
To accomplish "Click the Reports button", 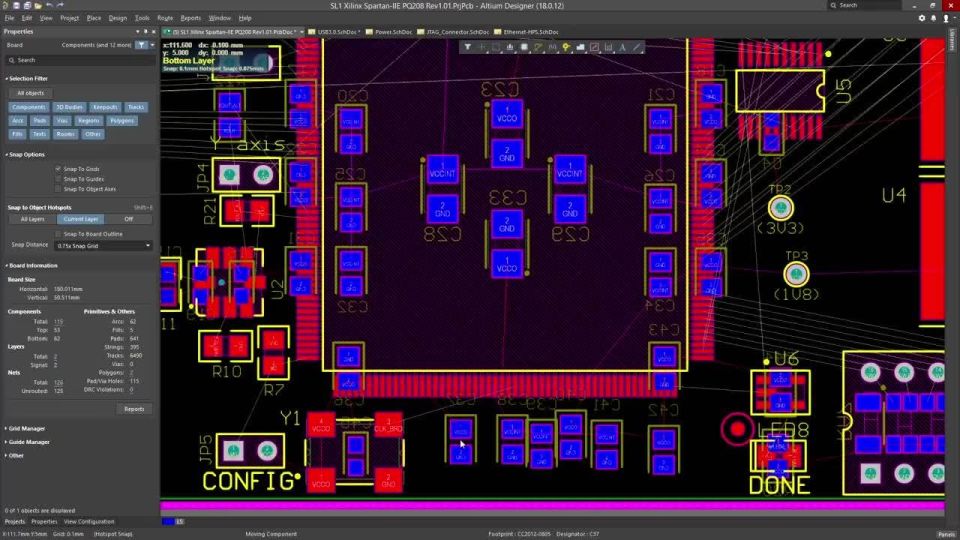I will tap(134, 409).
